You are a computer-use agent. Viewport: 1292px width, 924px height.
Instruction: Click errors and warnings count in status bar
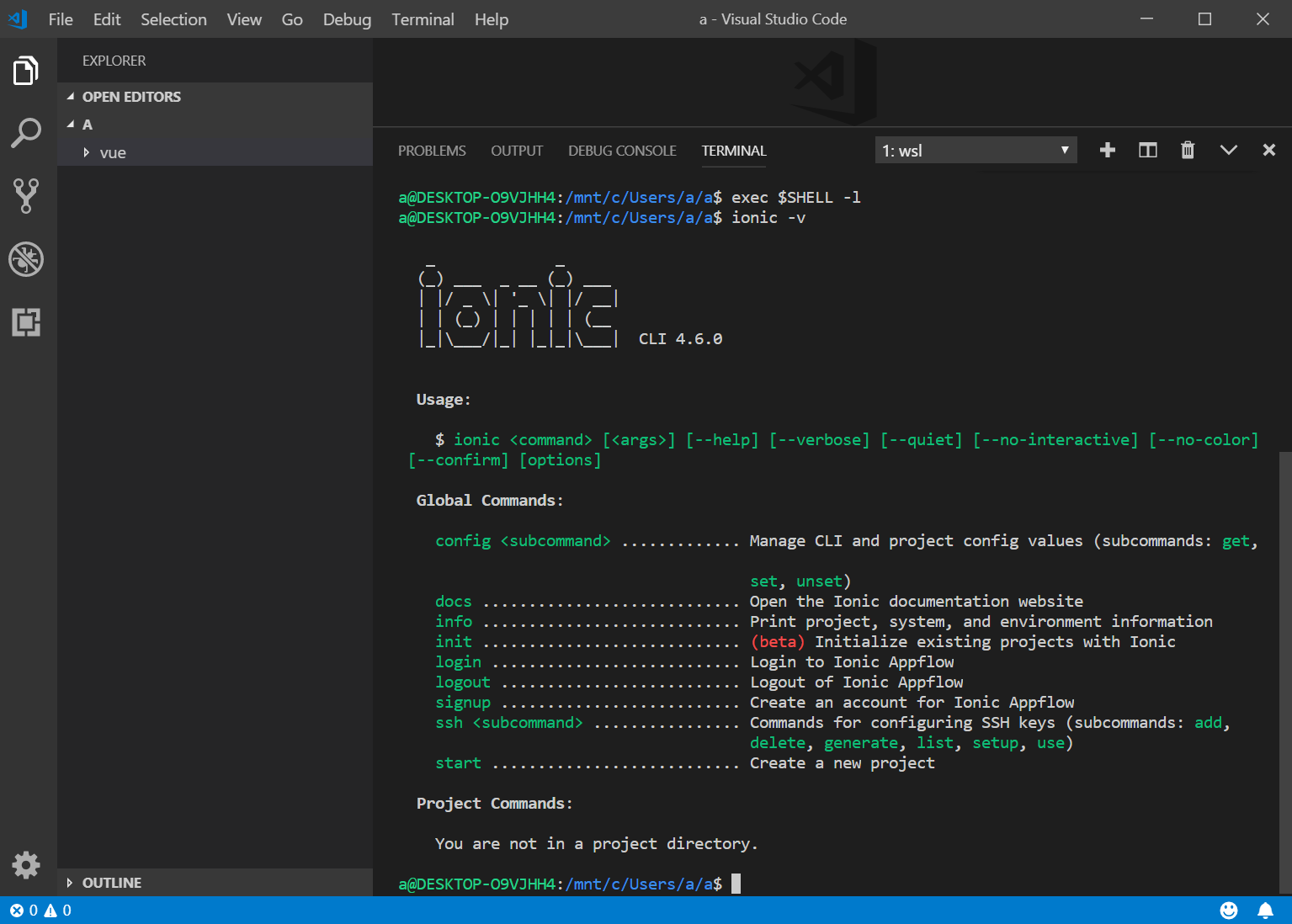coord(40,910)
